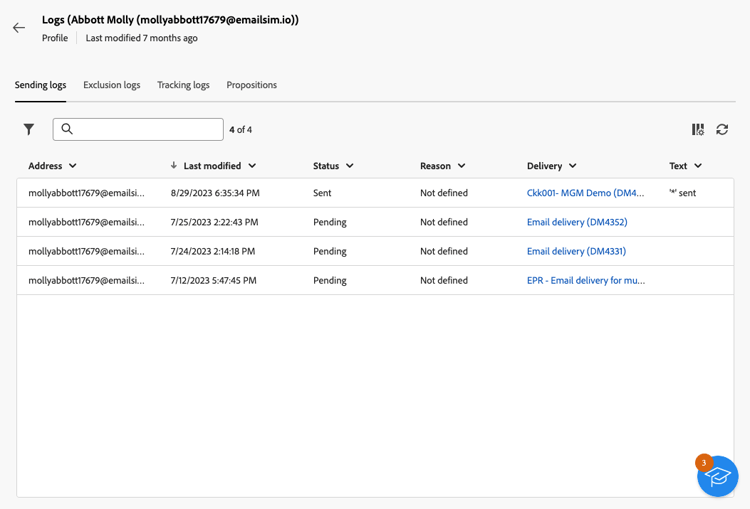Click the Last modified sort arrow icon
750x509 pixels.
point(174,166)
